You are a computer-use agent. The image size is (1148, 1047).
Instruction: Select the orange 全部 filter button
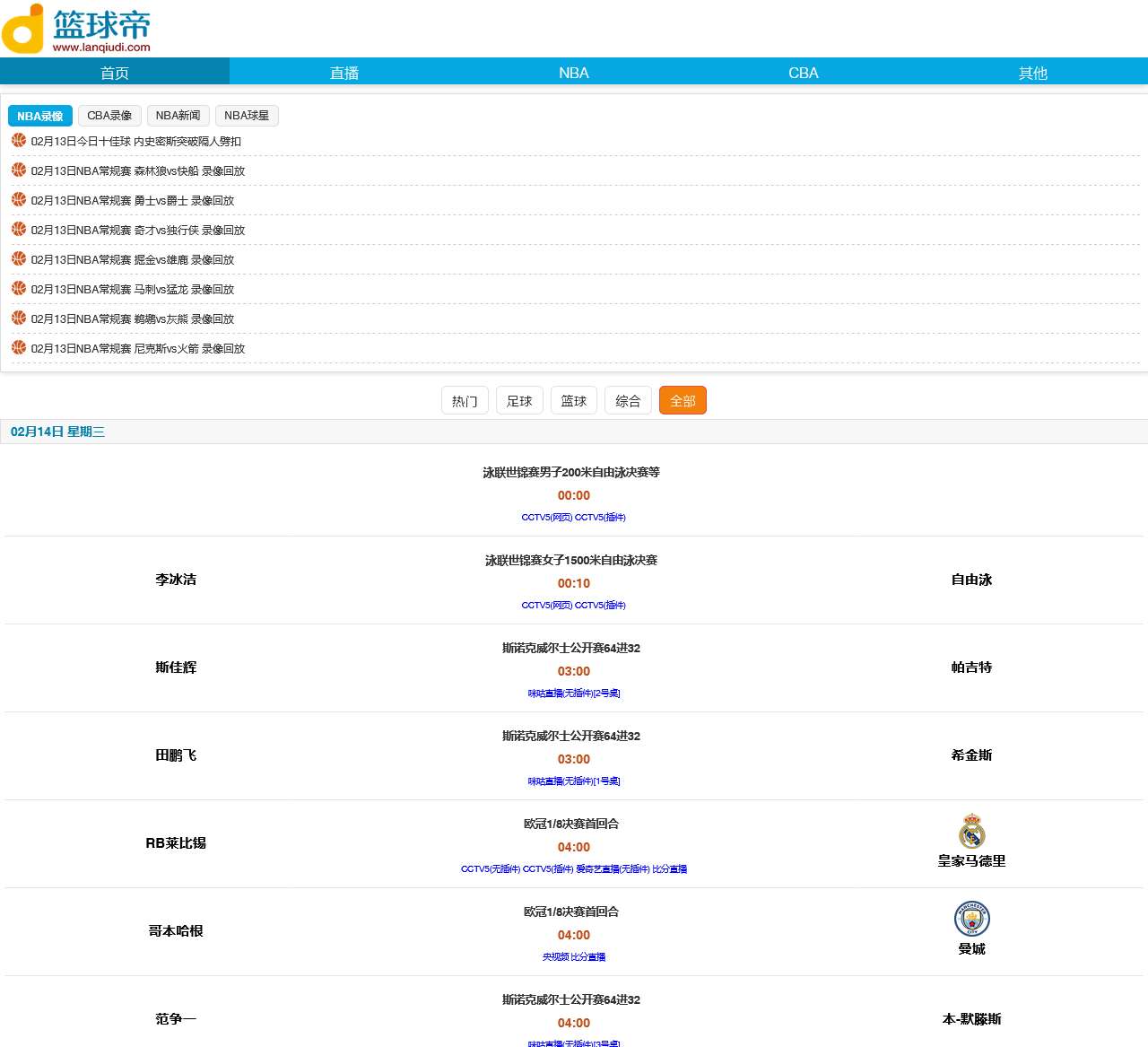pos(683,400)
